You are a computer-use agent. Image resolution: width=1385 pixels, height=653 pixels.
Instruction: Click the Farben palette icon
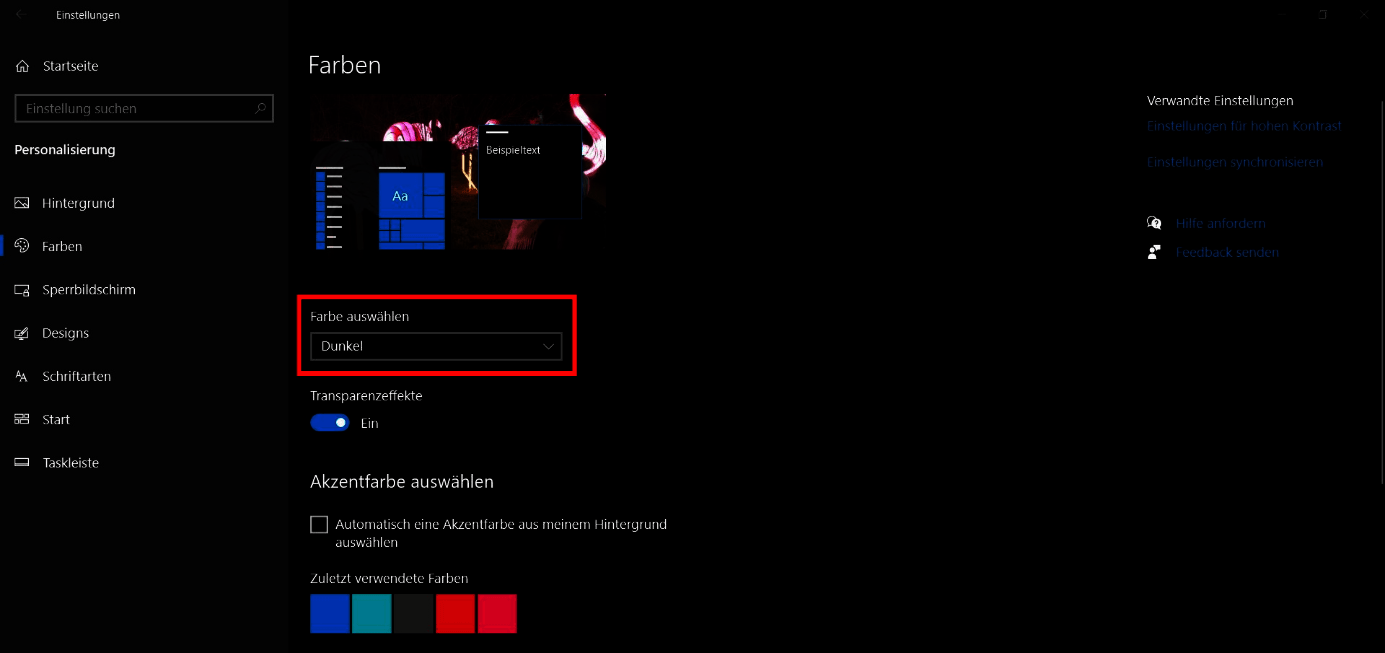click(x=22, y=246)
